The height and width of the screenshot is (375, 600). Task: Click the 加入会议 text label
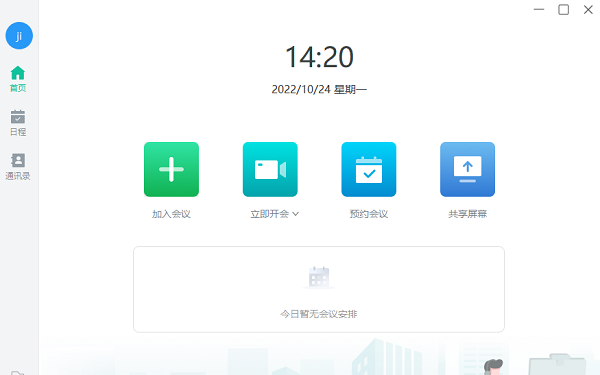(x=171, y=214)
